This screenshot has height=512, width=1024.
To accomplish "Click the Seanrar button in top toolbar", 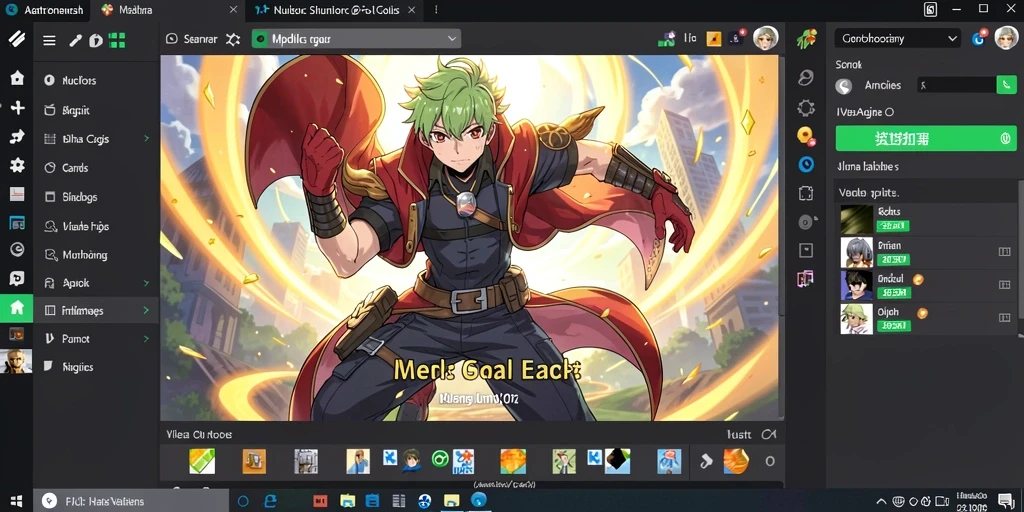I will click(191, 39).
